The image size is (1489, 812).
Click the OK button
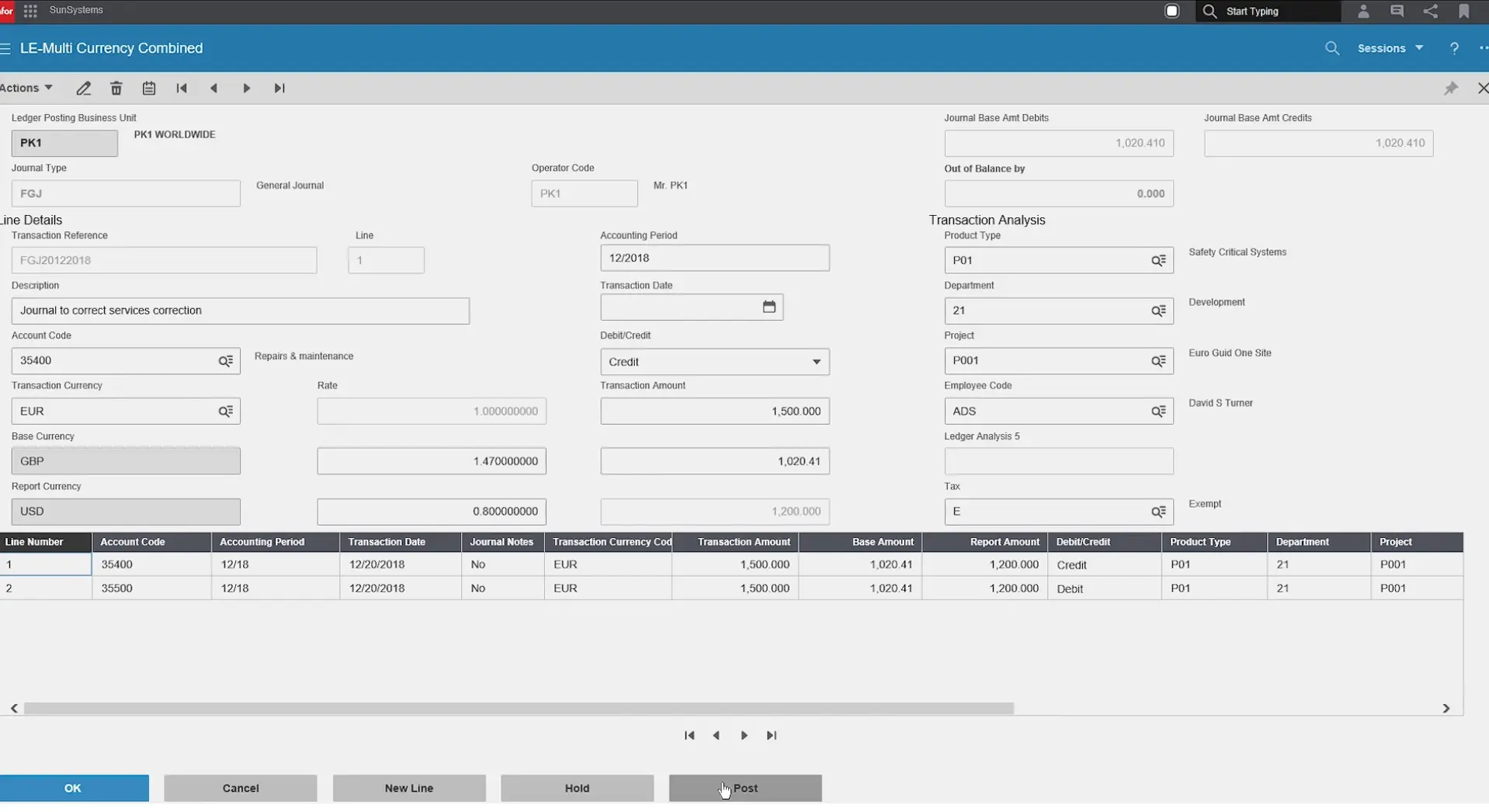[x=73, y=789]
